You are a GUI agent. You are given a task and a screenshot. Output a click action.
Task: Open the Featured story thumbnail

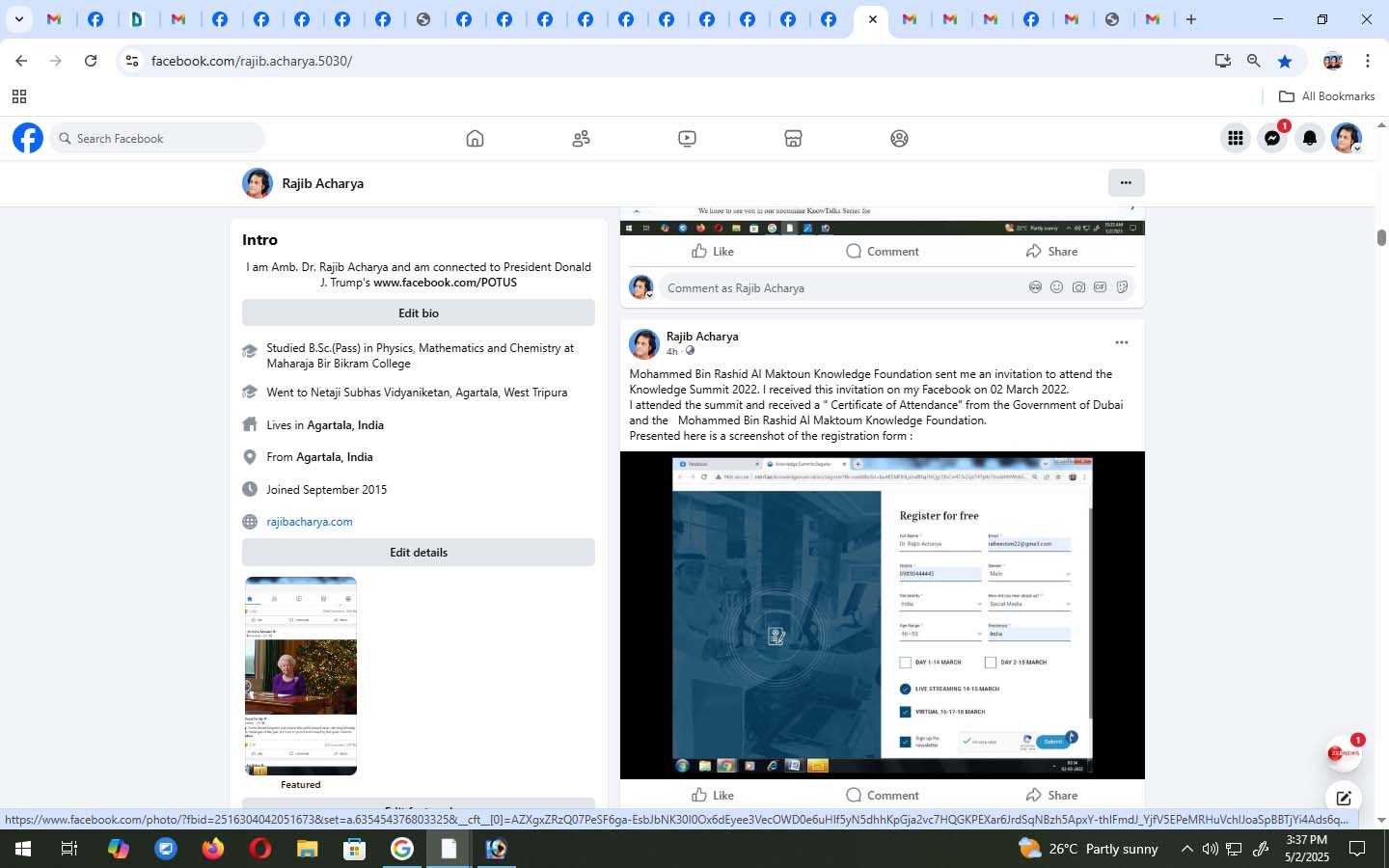pos(301,676)
